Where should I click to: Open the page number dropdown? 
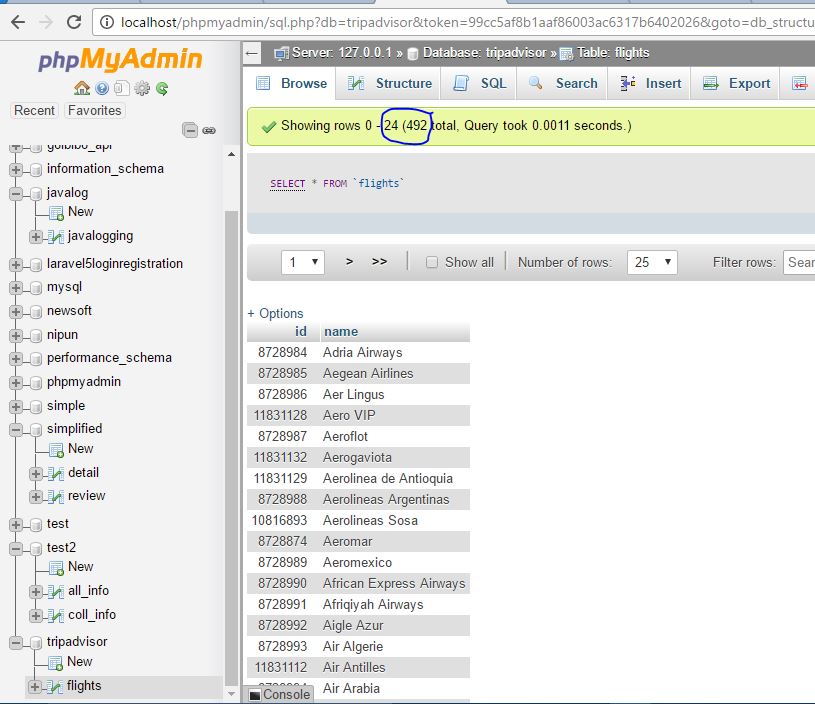click(x=303, y=262)
